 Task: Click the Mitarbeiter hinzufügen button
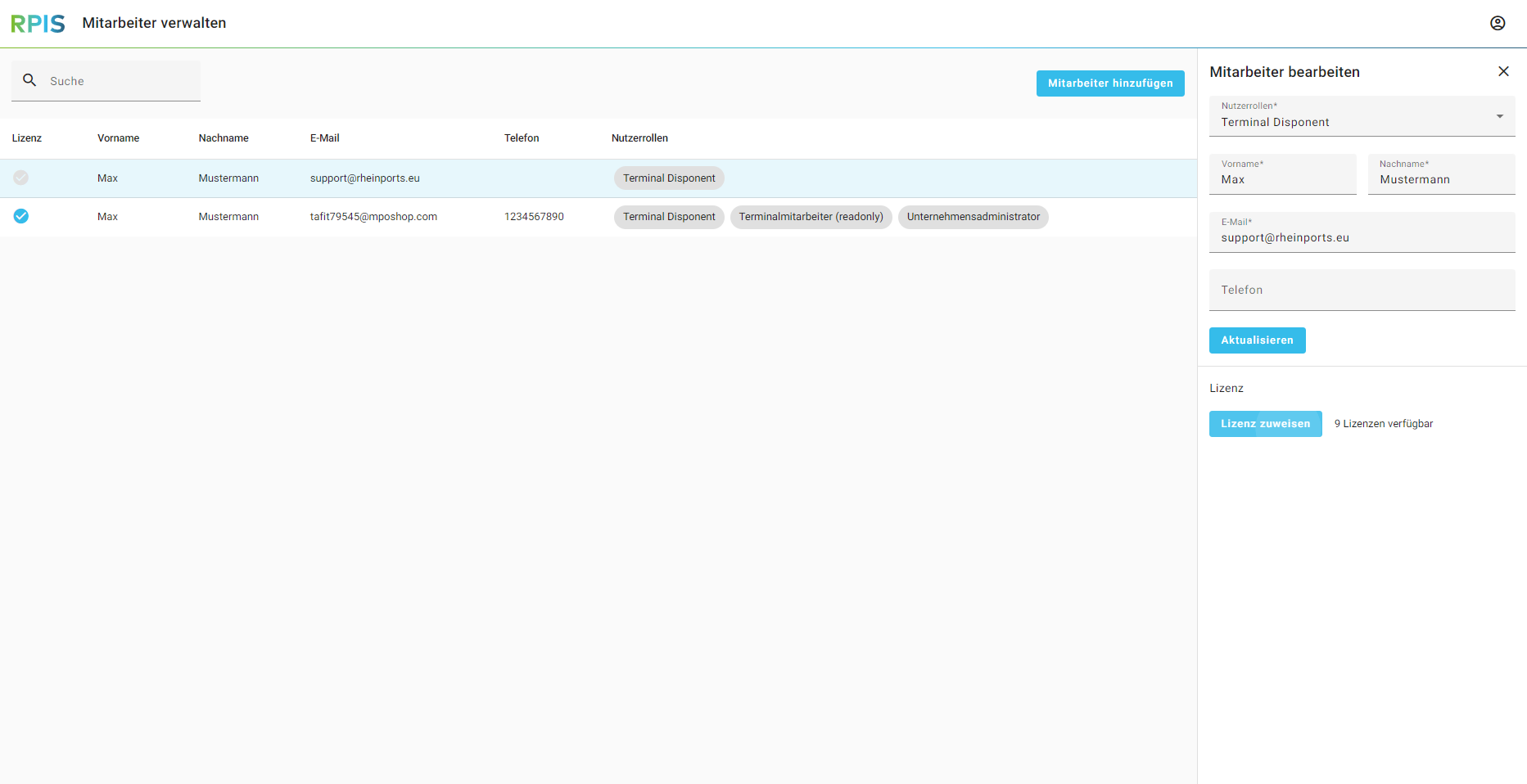tap(1109, 83)
